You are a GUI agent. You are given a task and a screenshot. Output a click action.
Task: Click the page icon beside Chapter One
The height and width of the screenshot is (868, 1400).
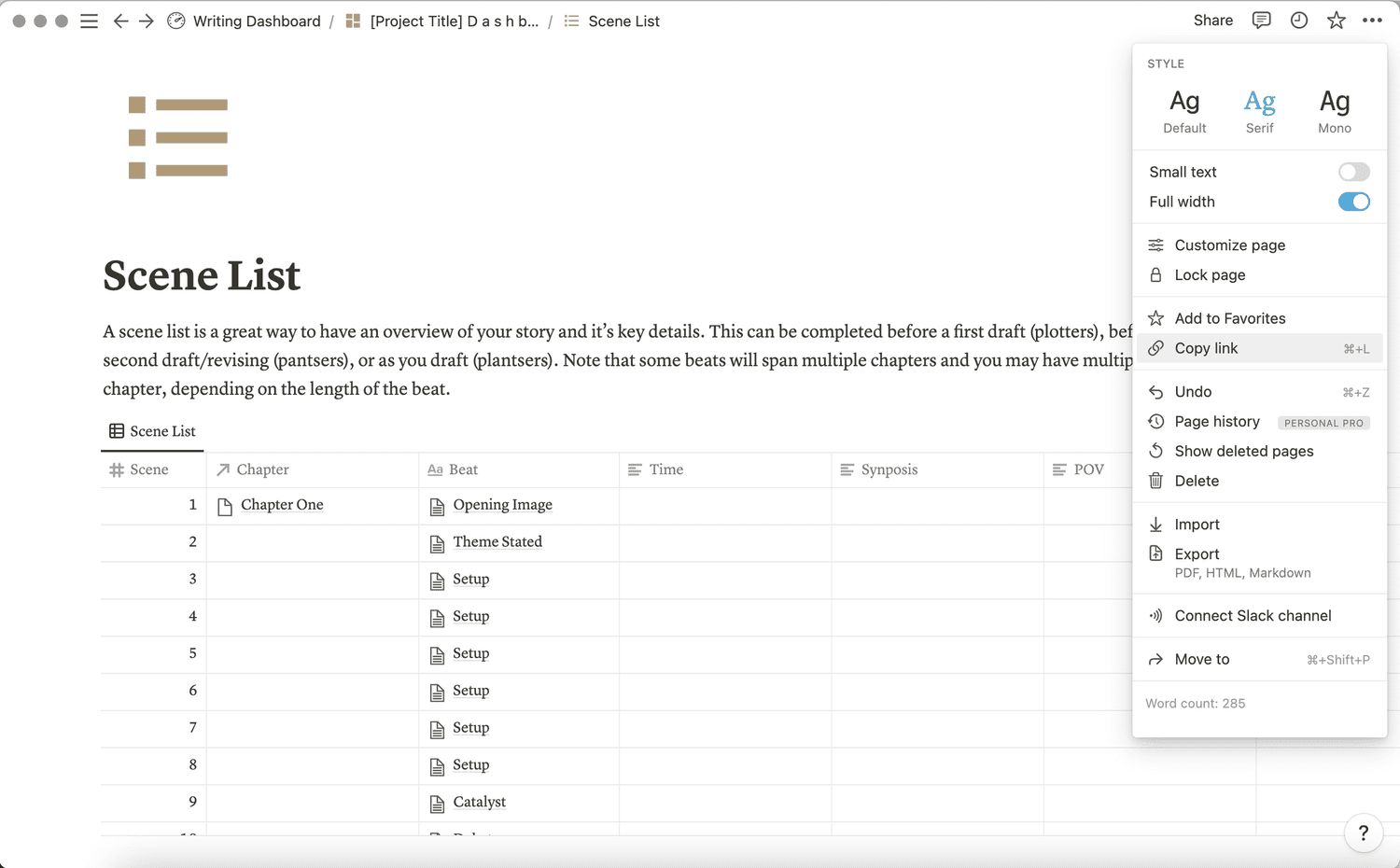pyautogui.click(x=224, y=505)
